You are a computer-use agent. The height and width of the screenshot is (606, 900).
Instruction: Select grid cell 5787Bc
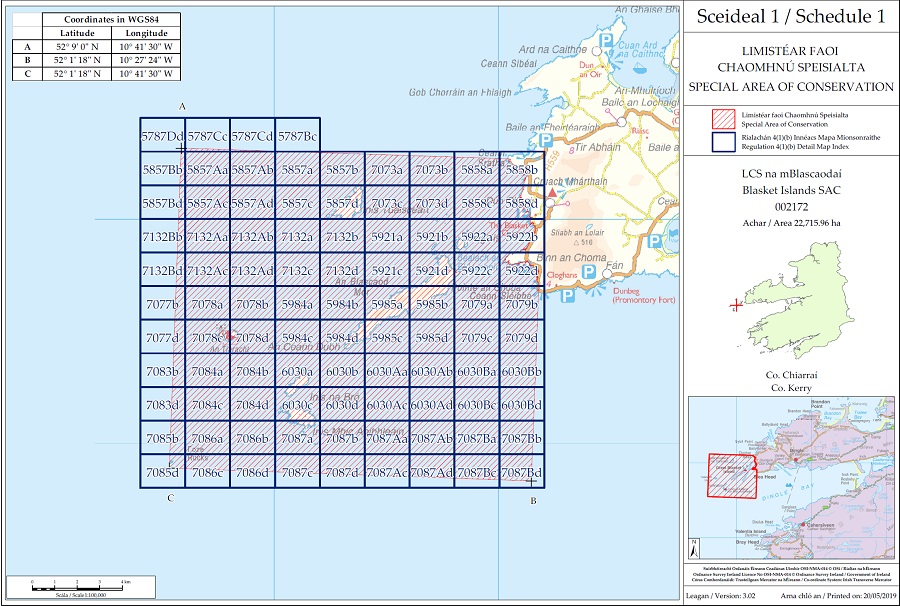point(297,136)
